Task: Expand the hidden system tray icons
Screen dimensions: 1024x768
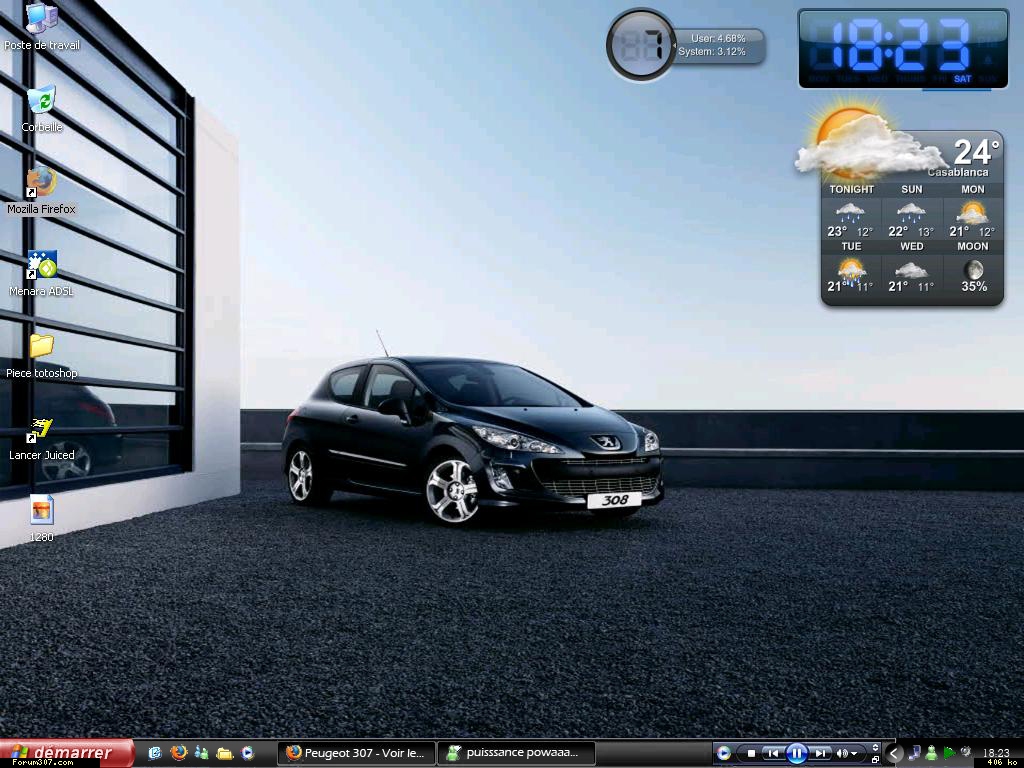Action: click(x=894, y=754)
